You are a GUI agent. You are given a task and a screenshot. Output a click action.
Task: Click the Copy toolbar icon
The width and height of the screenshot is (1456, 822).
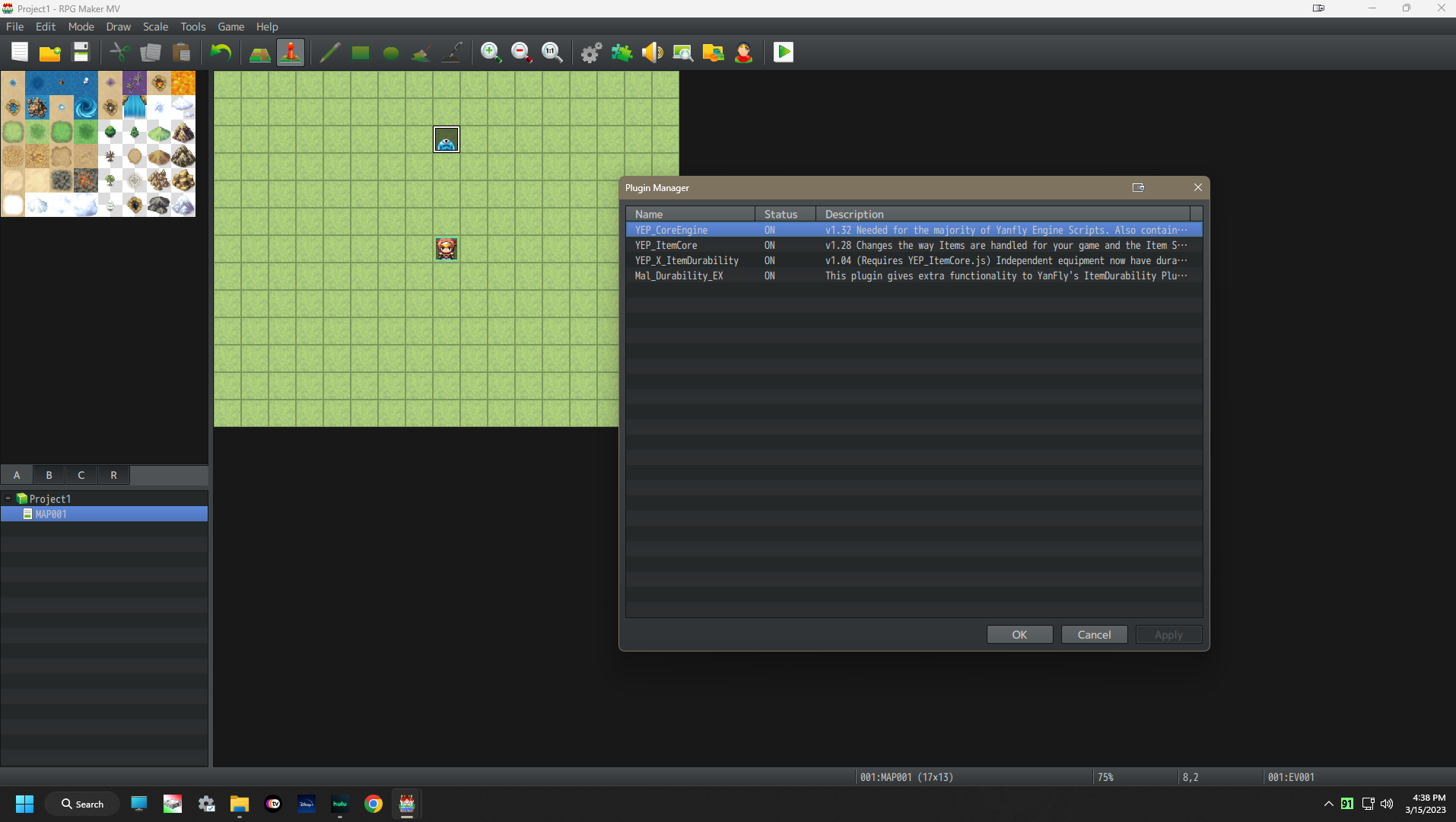pos(151,53)
